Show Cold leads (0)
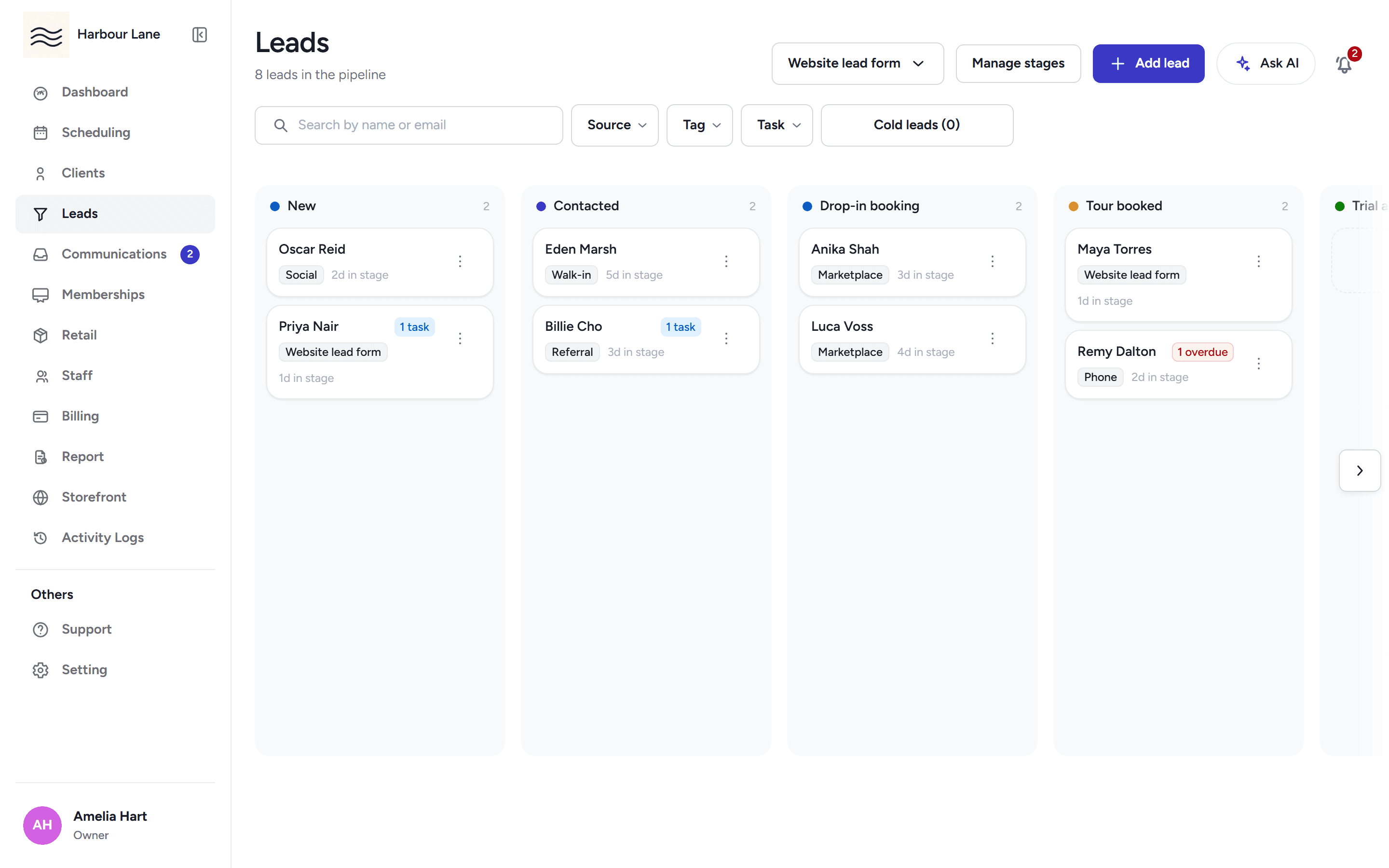Viewport: 1389px width, 868px height. pos(917,125)
